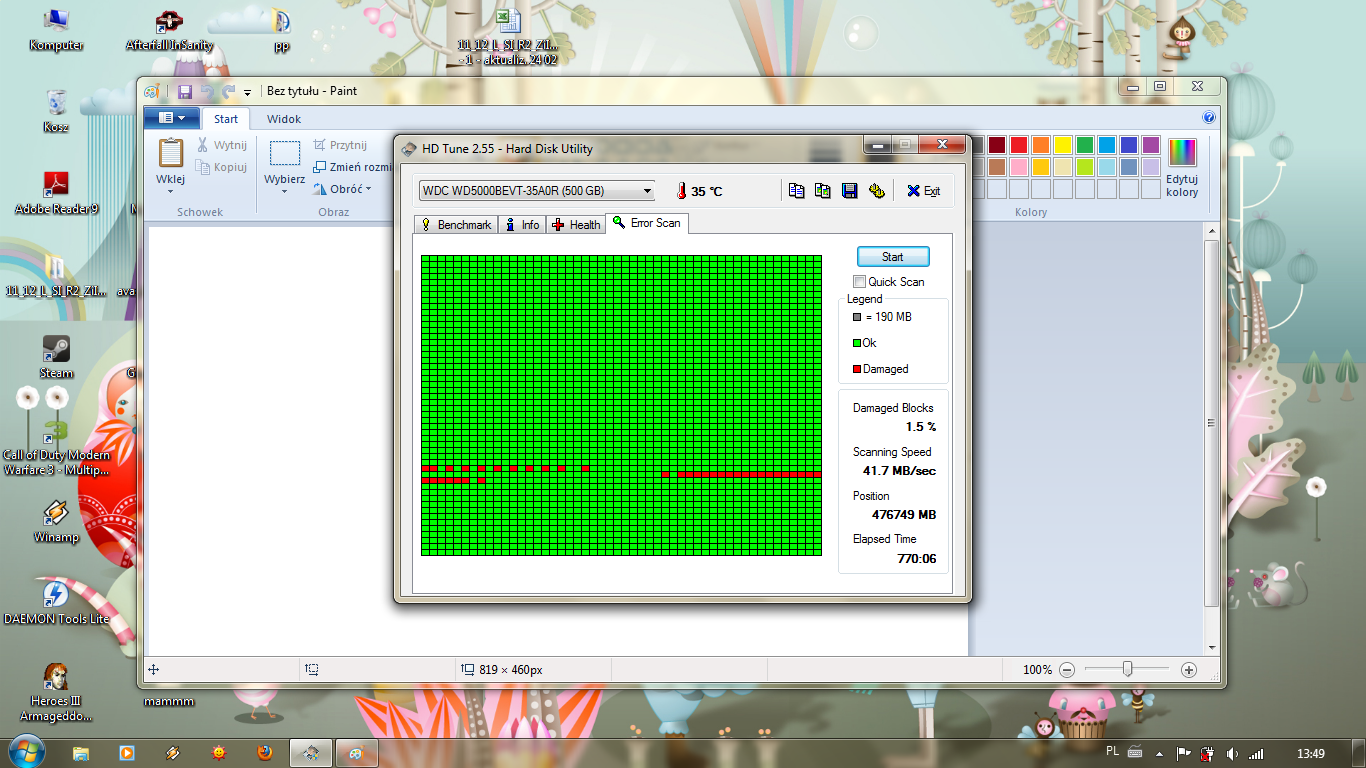
Task: Adjust the Paint zoom slider thumb
Action: click(x=1128, y=669)
